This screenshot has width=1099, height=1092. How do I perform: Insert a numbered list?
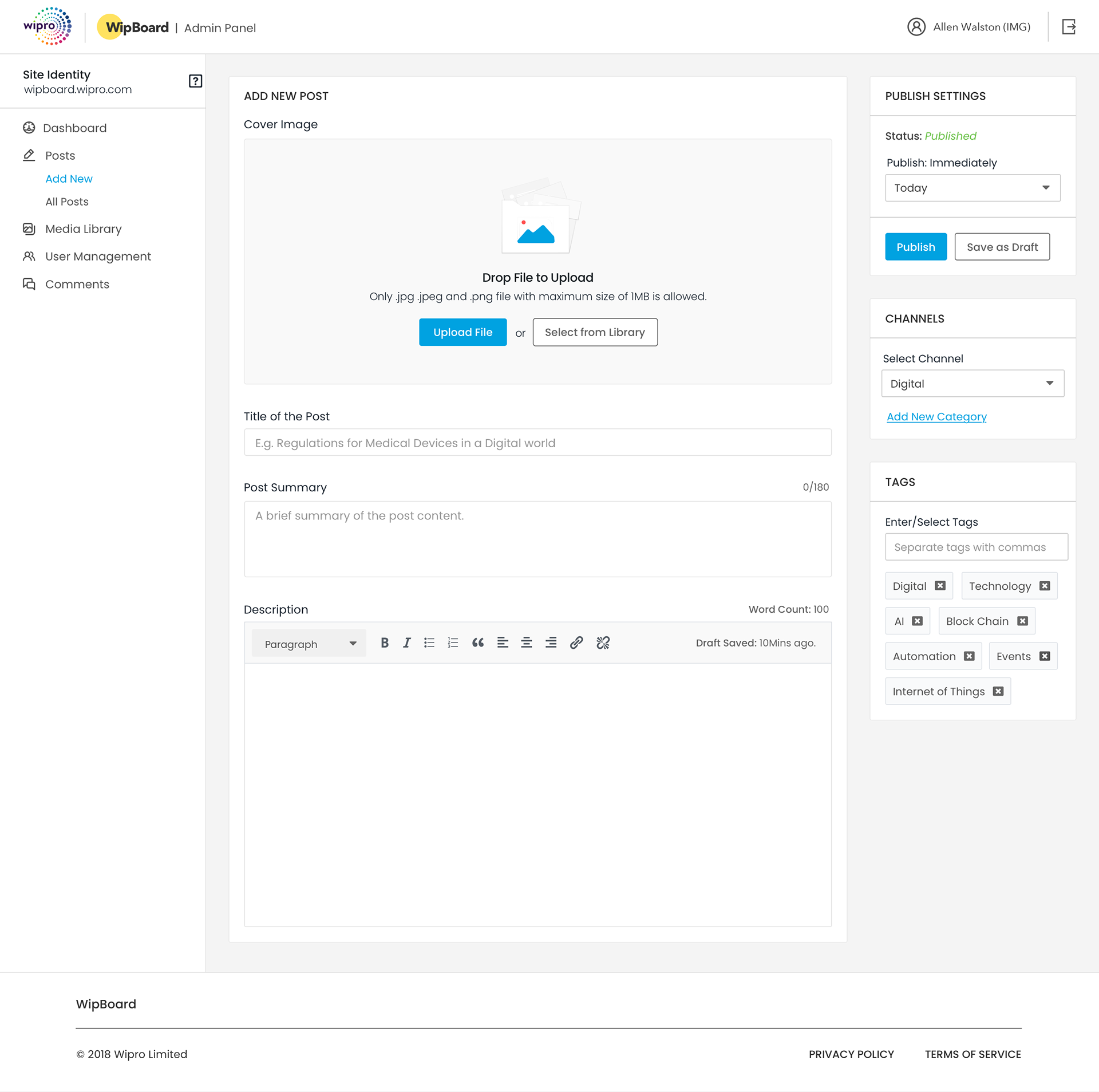(x=453, y=642)
